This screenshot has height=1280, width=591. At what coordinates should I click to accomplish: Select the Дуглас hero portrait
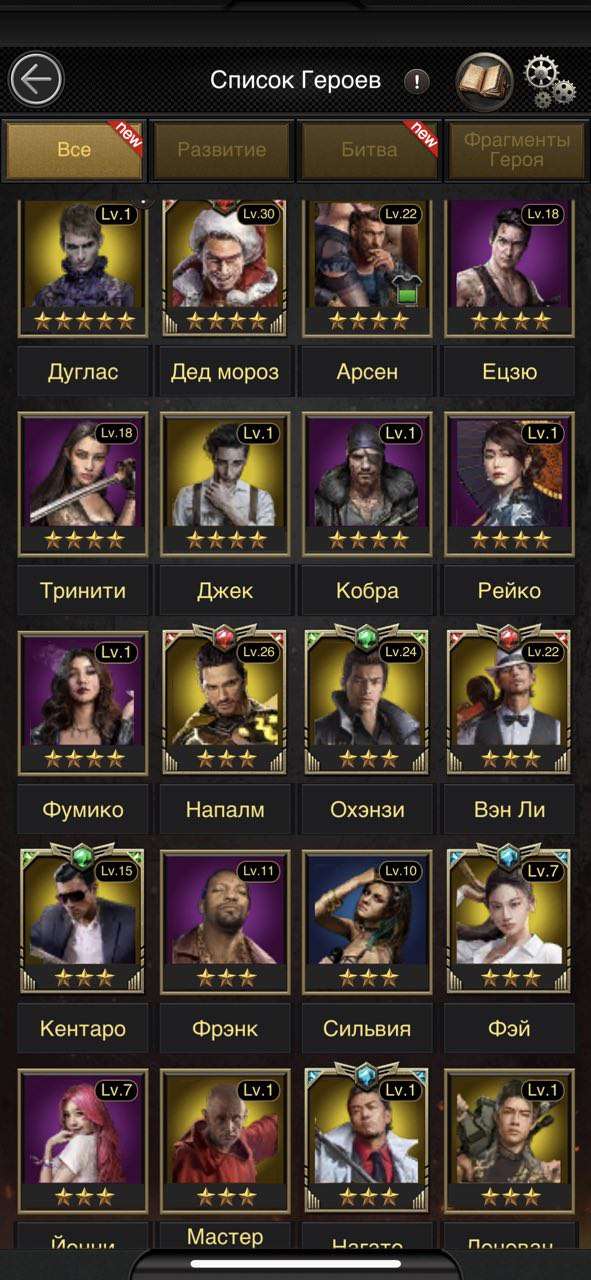point(83,267)
